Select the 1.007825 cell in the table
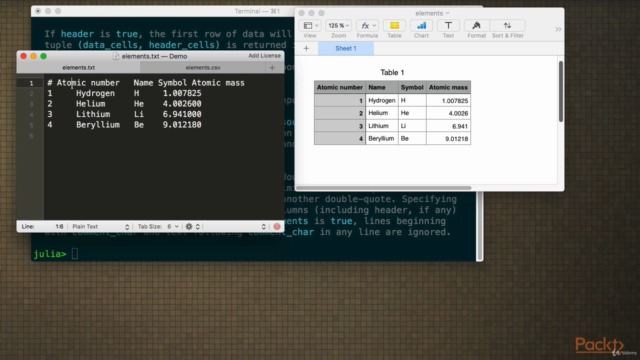Screen dimensions: 640x360 tap(448, 100)
